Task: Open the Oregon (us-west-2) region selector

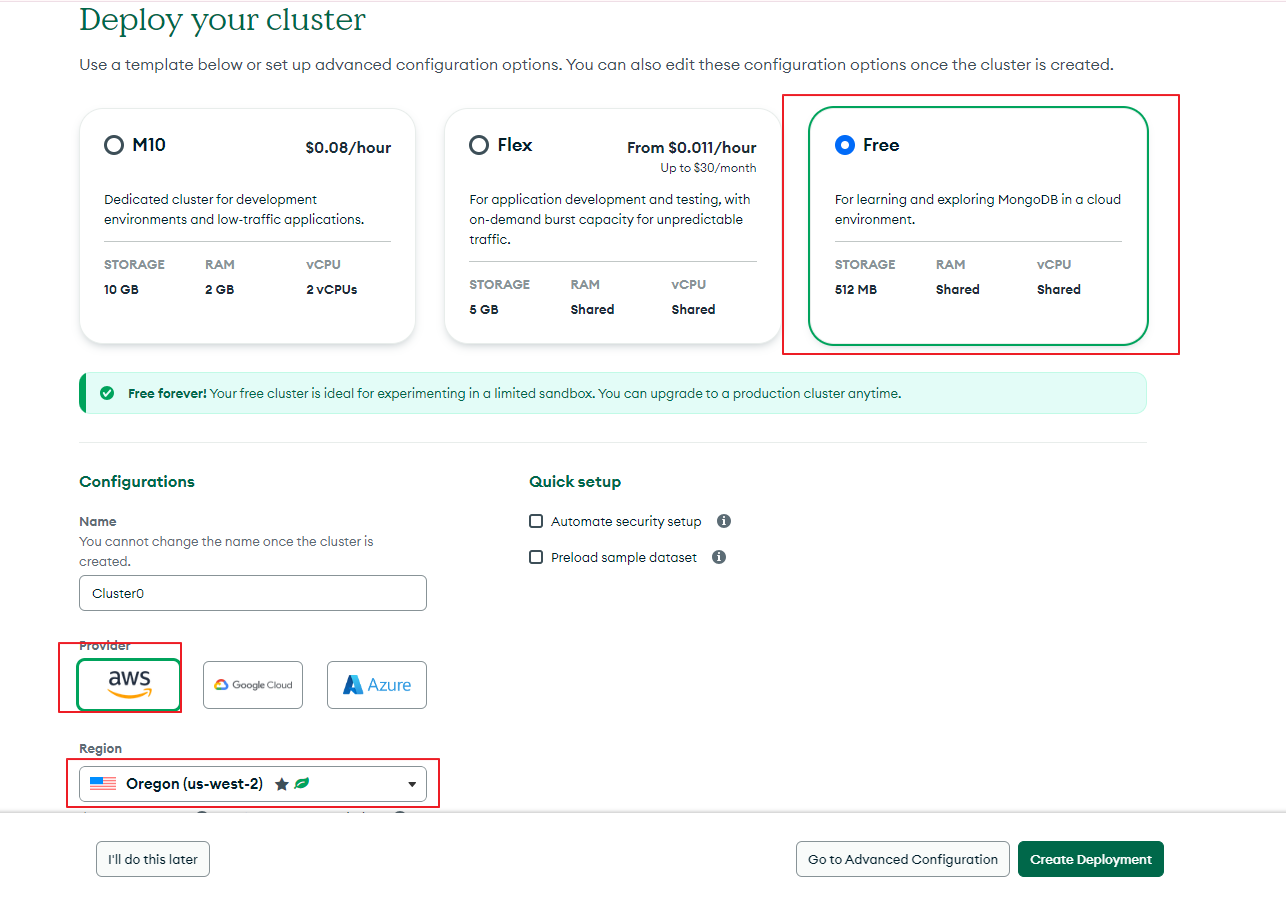Action: (x=253, y=784)
